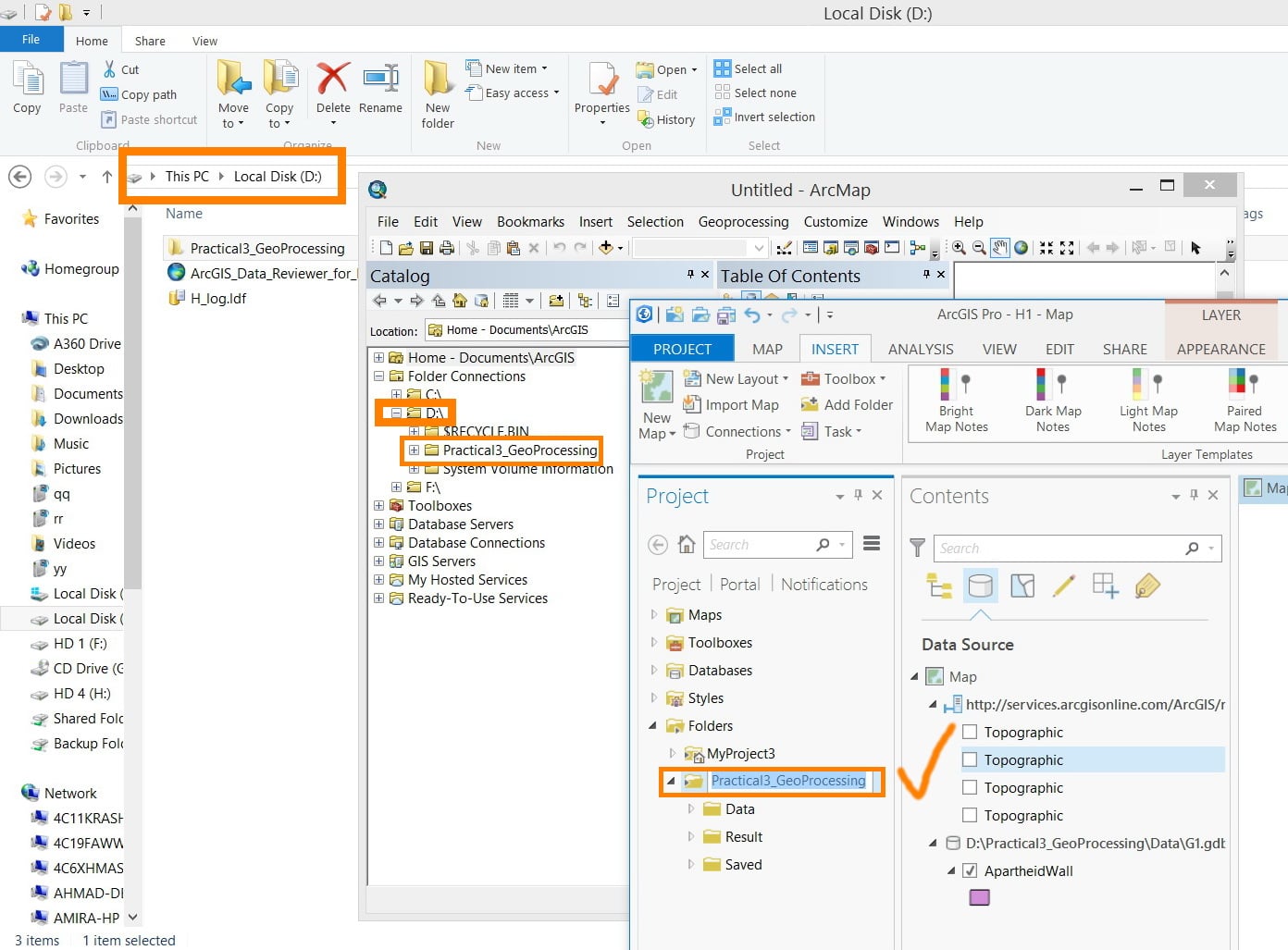This screenshot has width=1288, height=950.
Task: Toggle the pin on the Project pane
Action: 859,496
